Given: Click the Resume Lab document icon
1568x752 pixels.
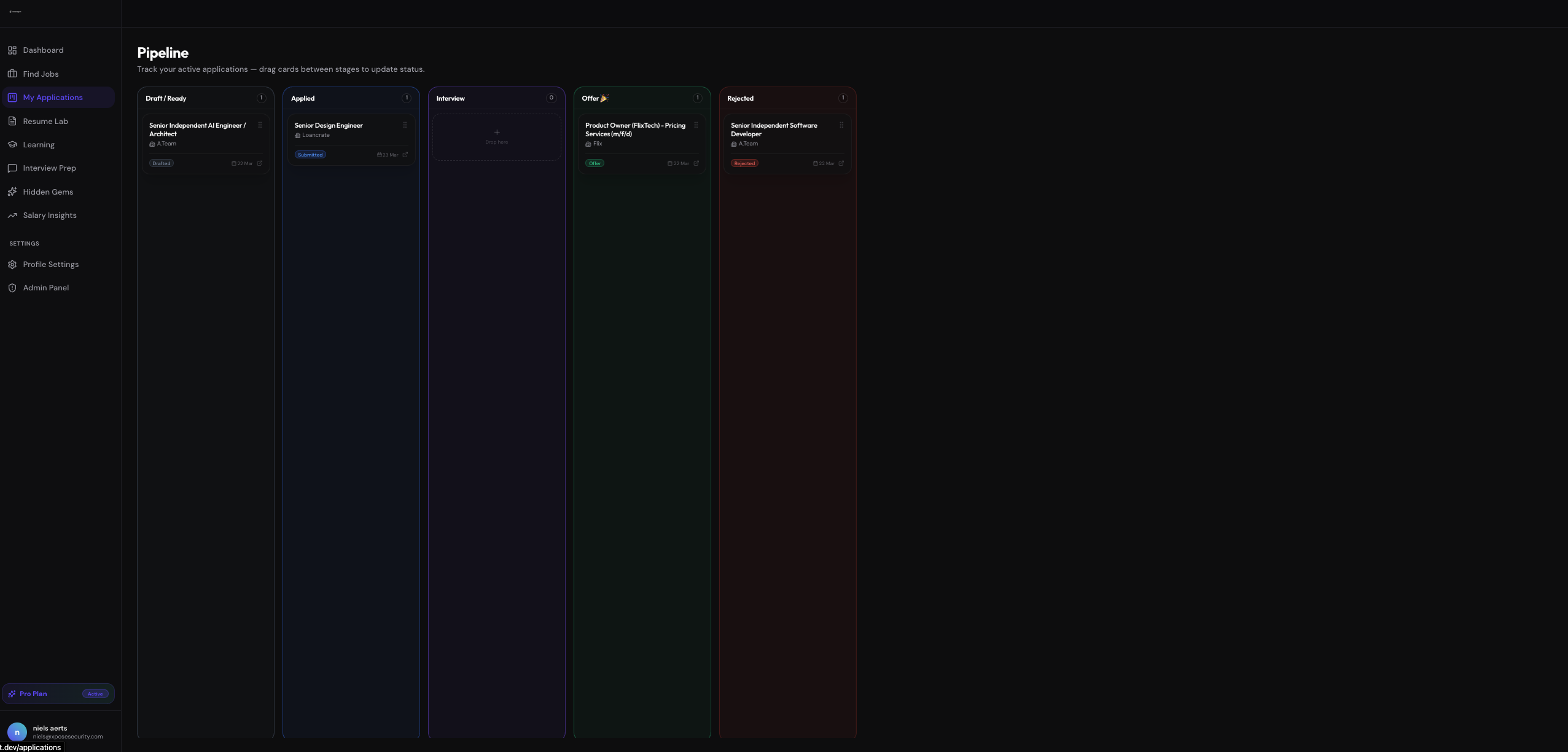Looking at the screenshot, I should pyautogui.click(x=12, y=121).
